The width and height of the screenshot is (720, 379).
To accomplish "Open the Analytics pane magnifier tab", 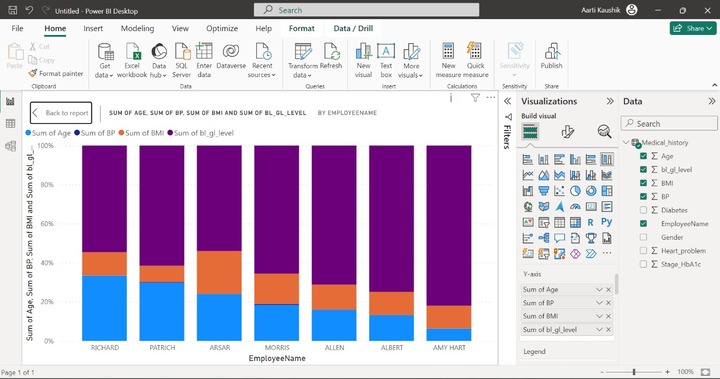I will coord(604,132).
